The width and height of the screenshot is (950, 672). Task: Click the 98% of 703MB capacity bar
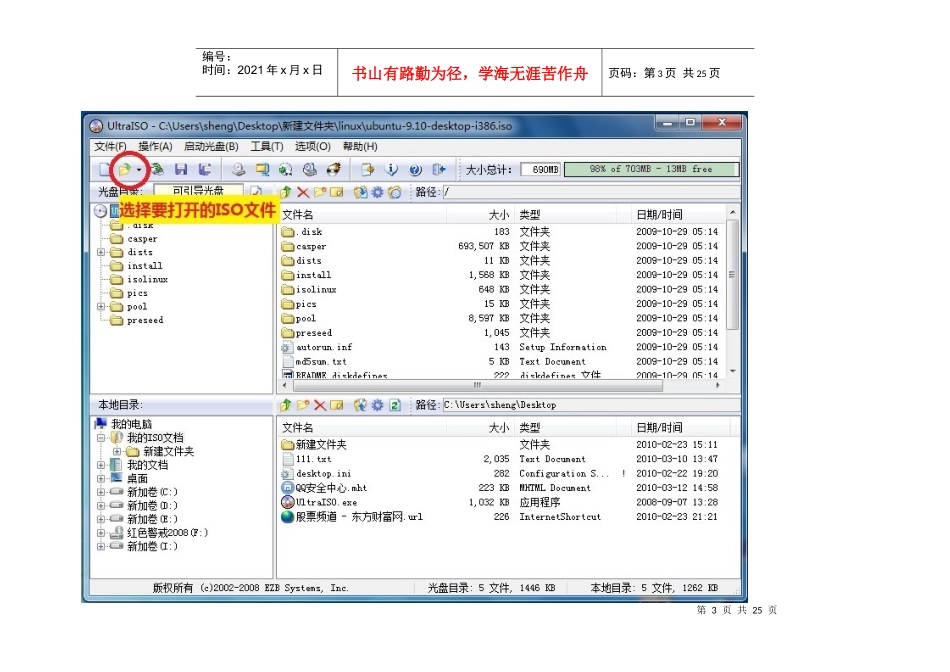pyautogui.click(x=651, y=170)
